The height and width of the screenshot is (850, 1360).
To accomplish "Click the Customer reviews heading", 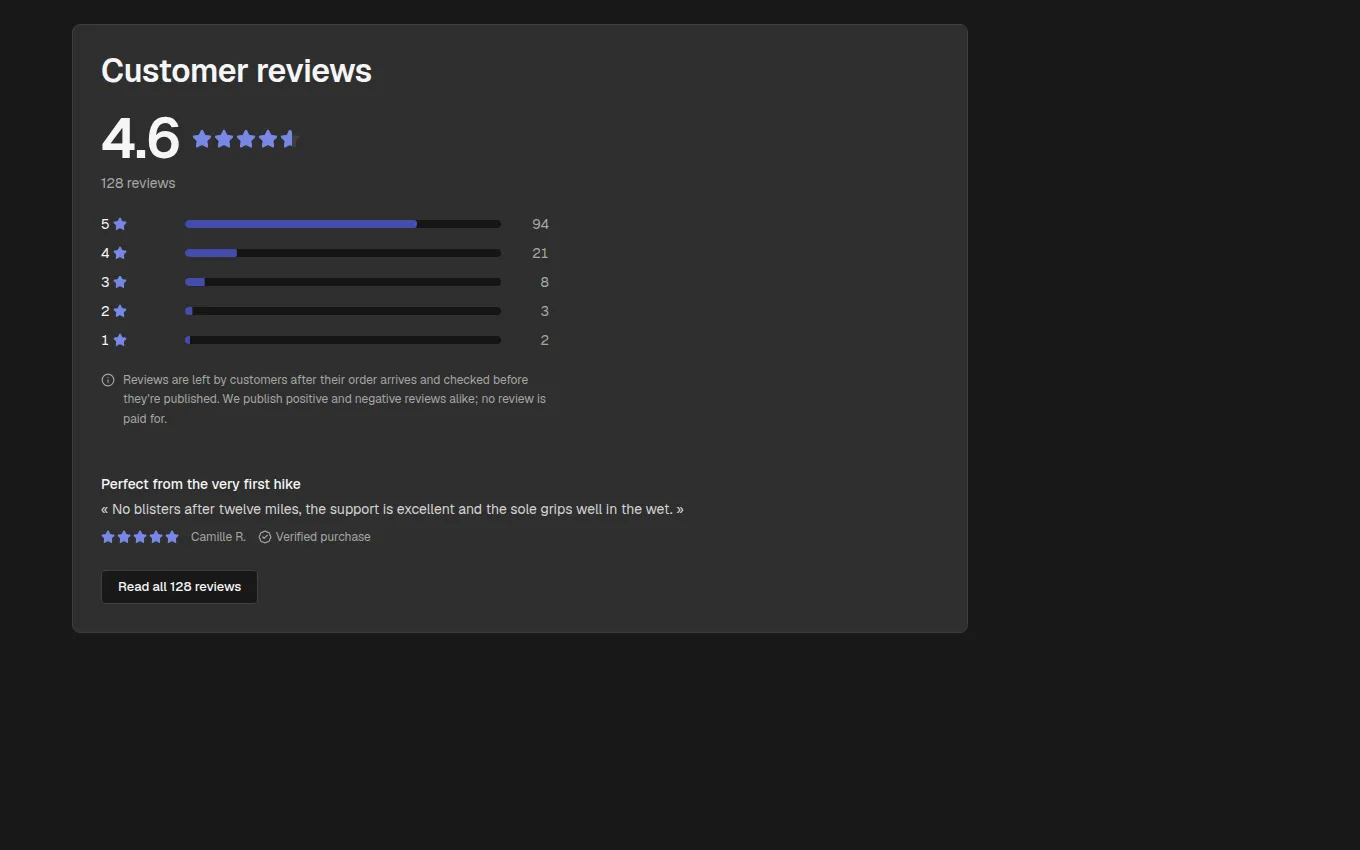I will tap(236, 71).
